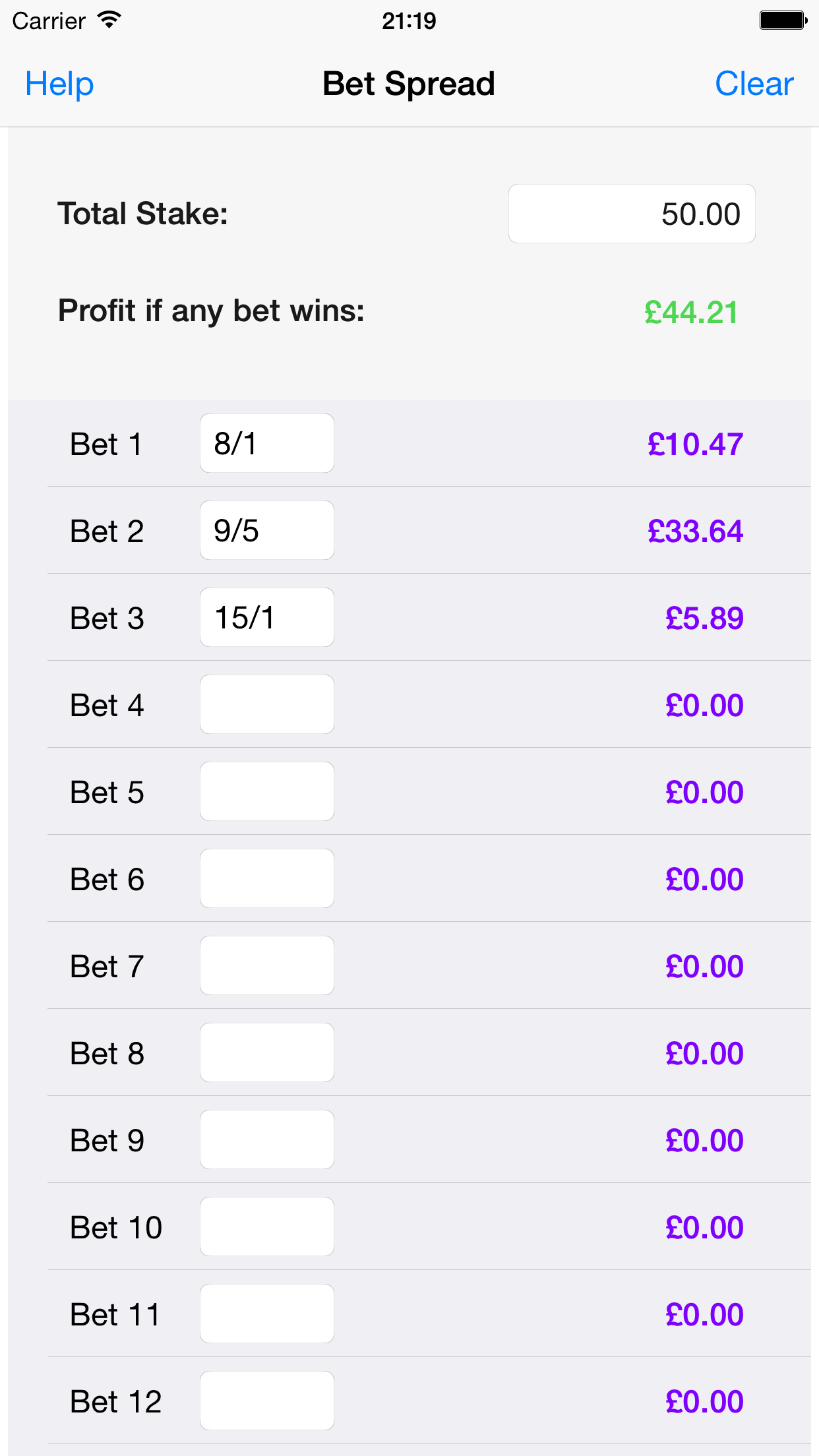
Task: Click the Bet 11 odds input
Action: click(266, 1314)
